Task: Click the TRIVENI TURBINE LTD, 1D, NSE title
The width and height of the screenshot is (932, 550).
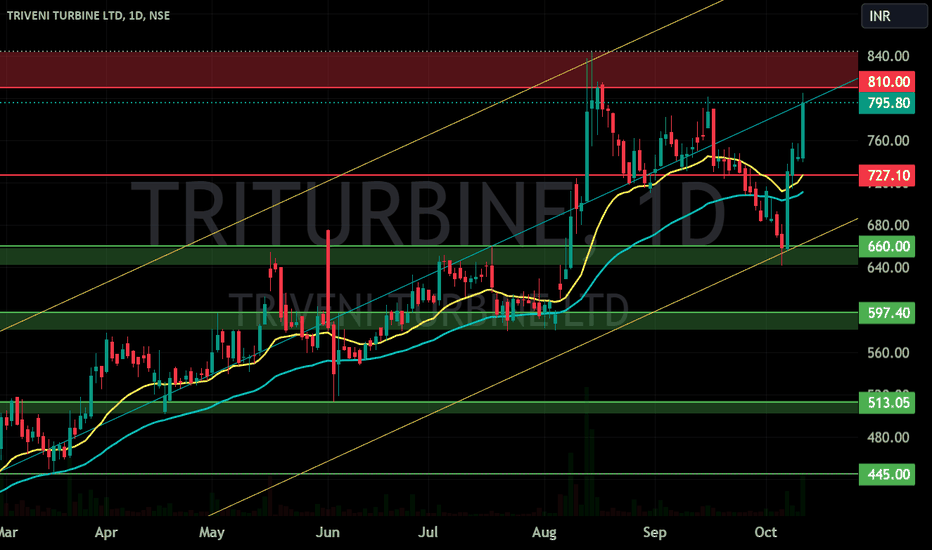Action: tap(88, 15)
